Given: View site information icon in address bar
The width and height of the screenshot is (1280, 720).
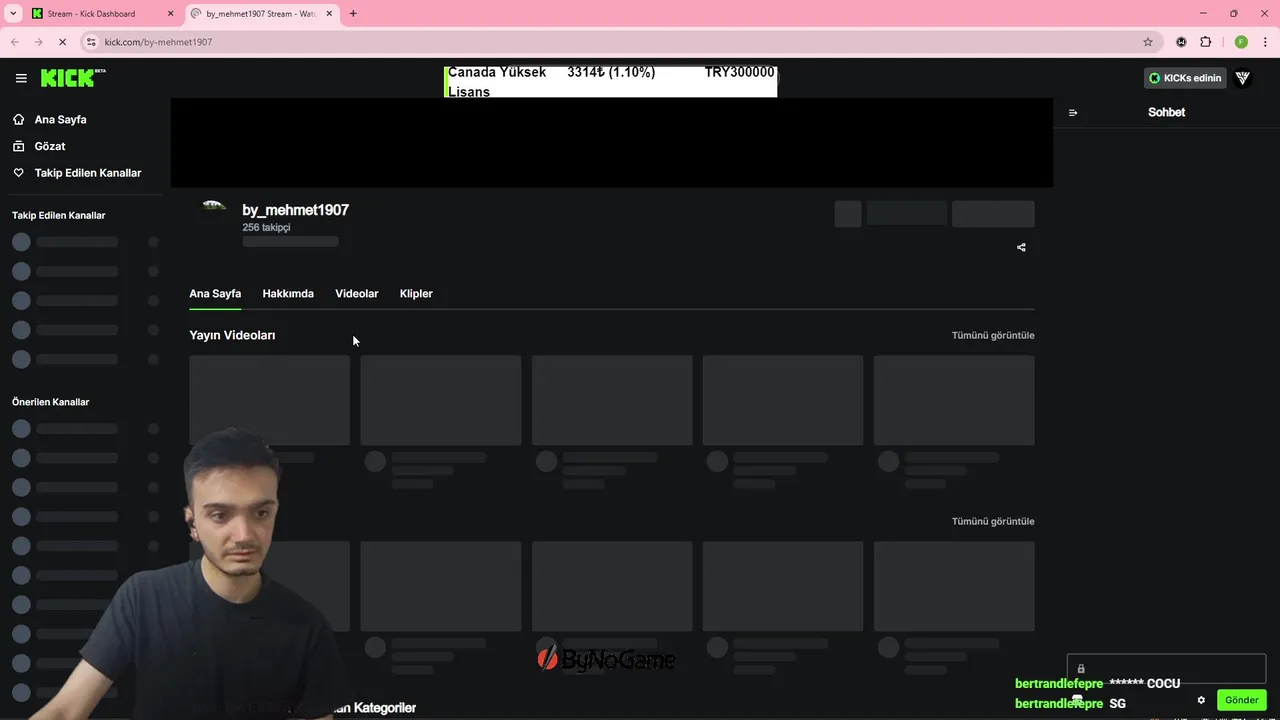Looking at the screenshot, I should click(x=91, y=42).
